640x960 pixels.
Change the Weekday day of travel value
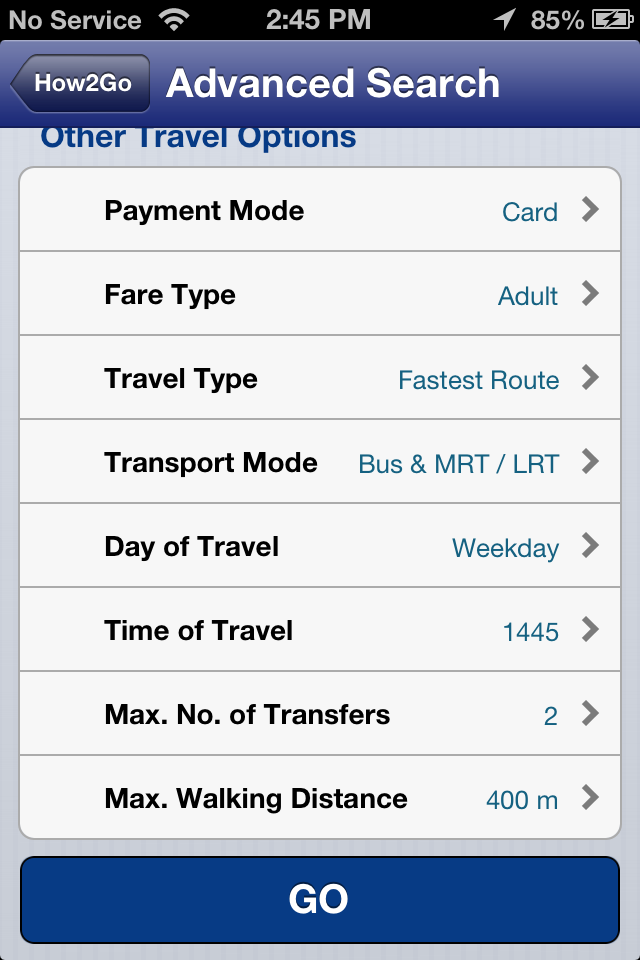[x=505, y=548]
